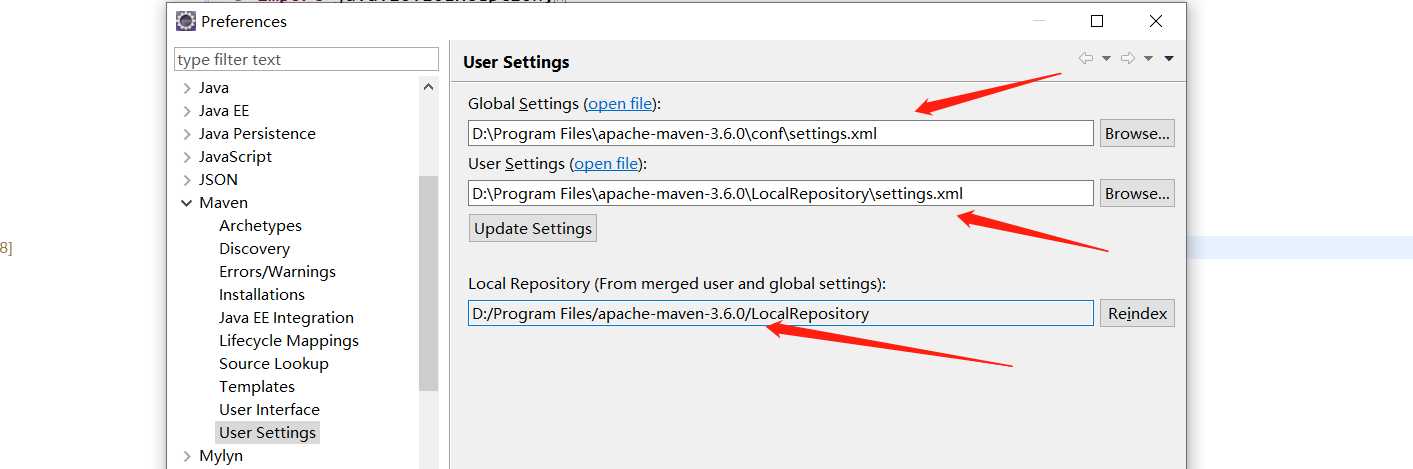Click the Preferences window icon in title bar
This screenshot has width=1413, height=469.
(185, 21)
